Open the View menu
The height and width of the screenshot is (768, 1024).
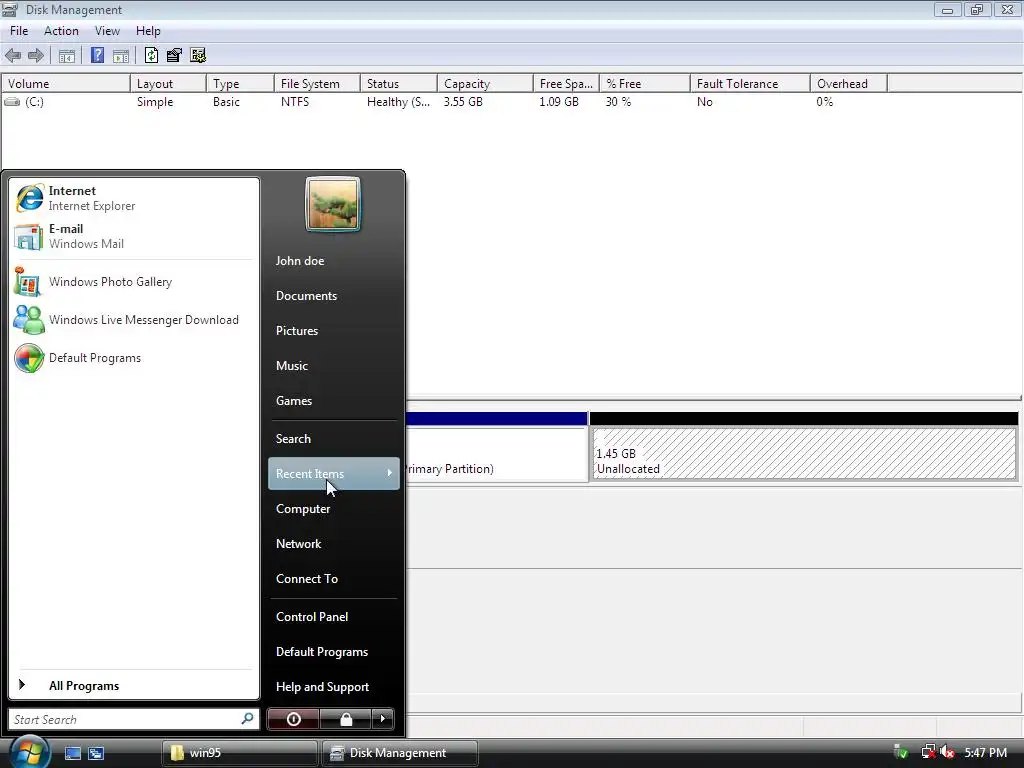click(x=107, y=31)
